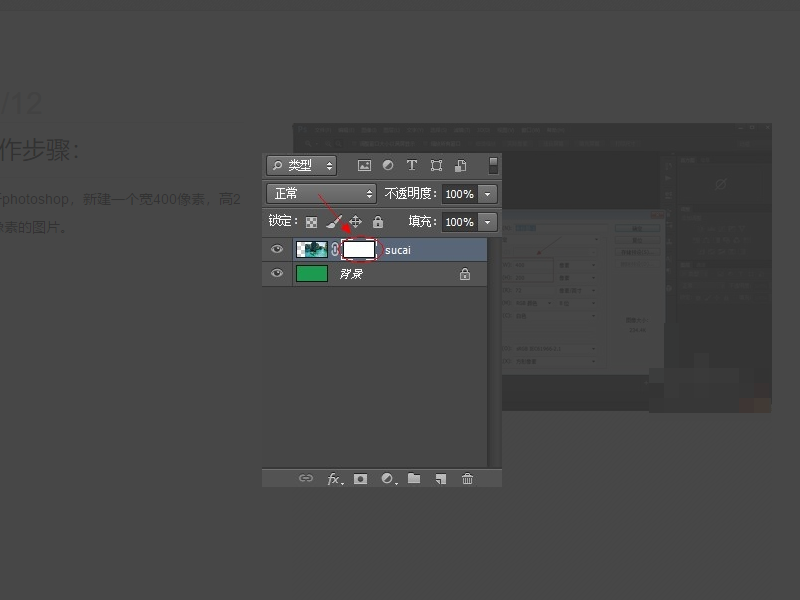Select the green 背景 layer thumbnail
This screenshot has height=600, width=800.
312,273
